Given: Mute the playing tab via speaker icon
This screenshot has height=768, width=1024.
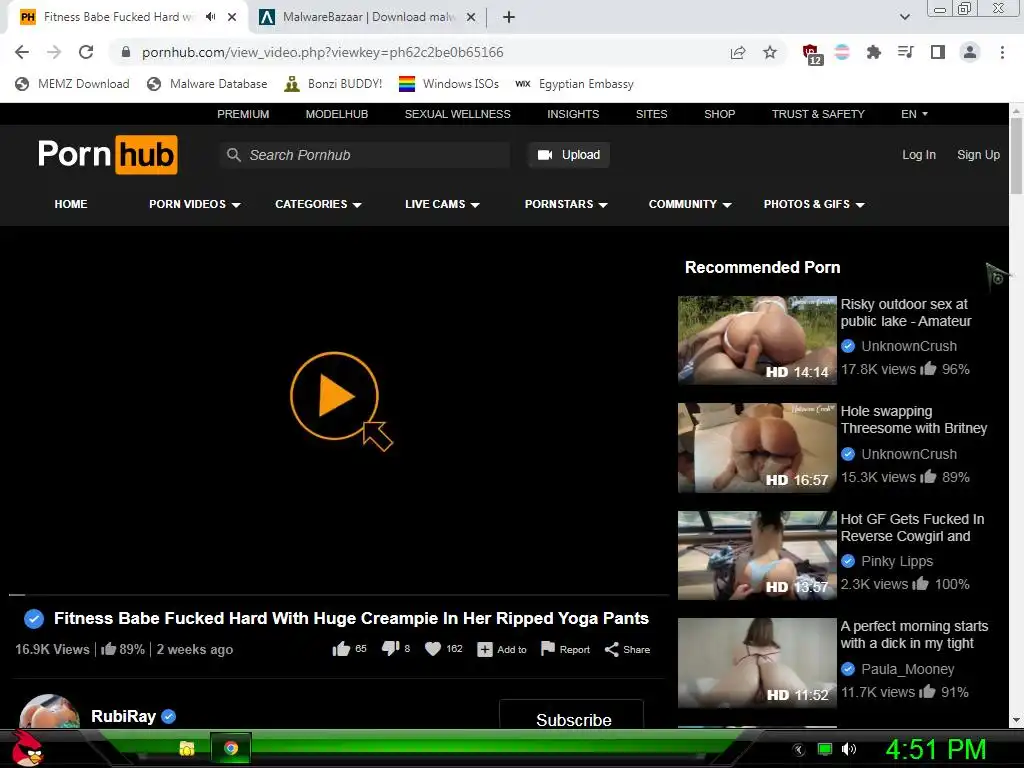Looking at the screenshot, I should [210, 17].
